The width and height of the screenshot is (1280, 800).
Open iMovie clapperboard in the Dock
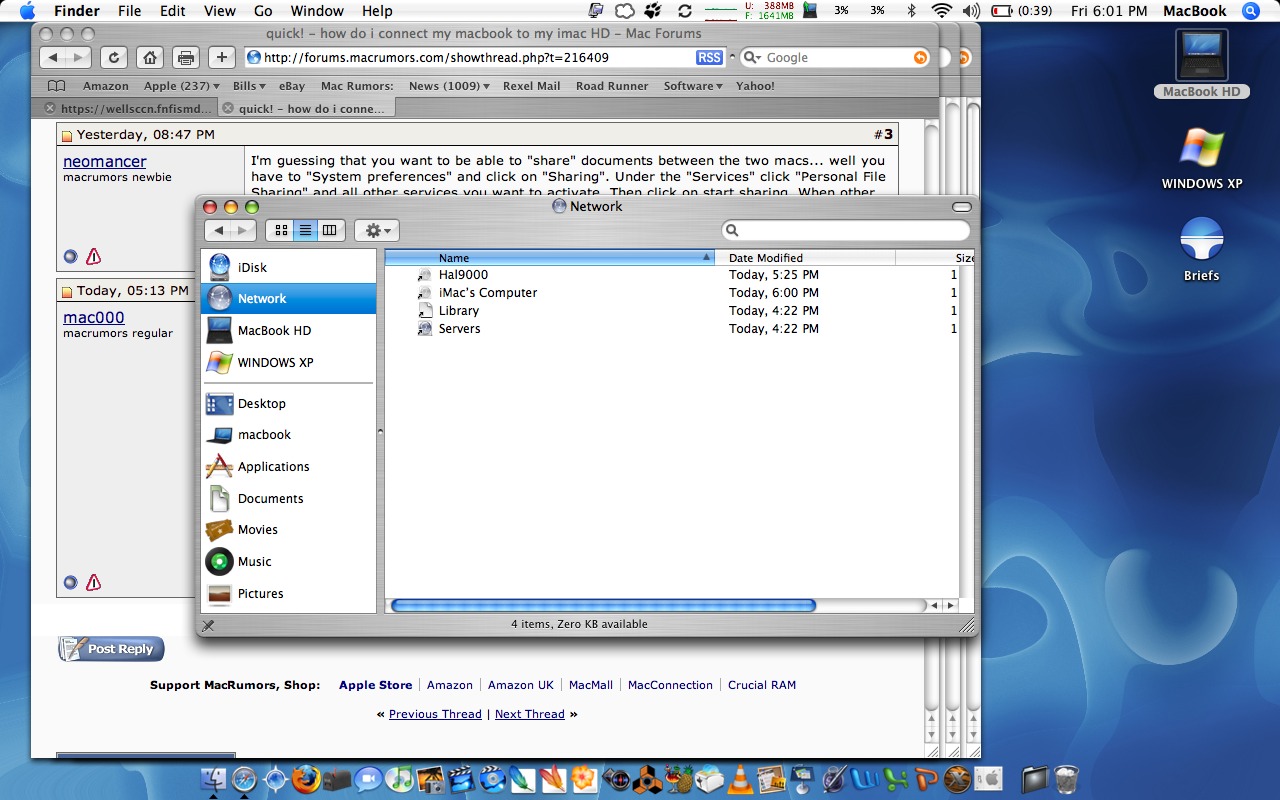tap(461, 779)
